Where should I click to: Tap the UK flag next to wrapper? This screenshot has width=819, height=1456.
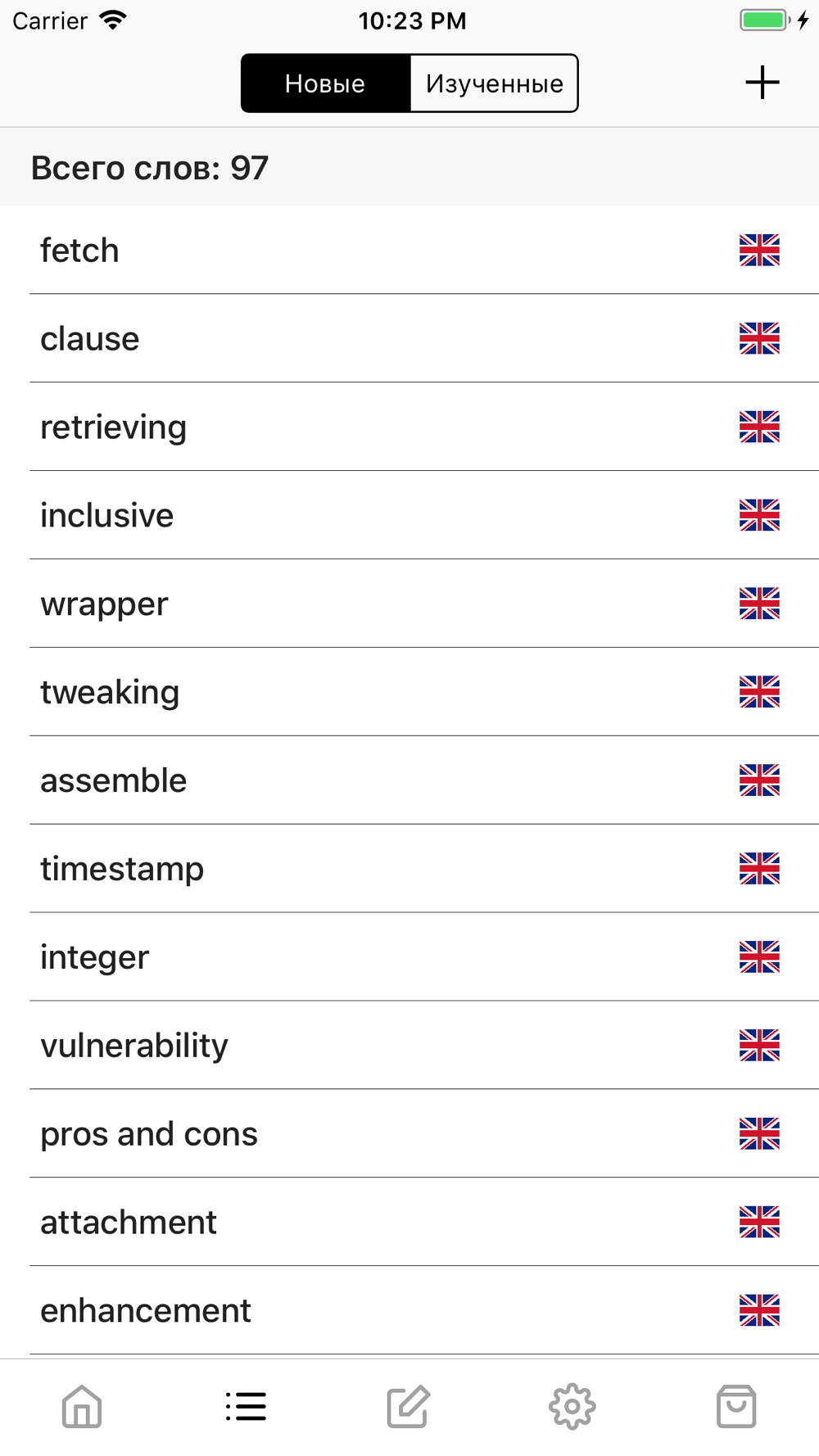click(x=759, y=604)
